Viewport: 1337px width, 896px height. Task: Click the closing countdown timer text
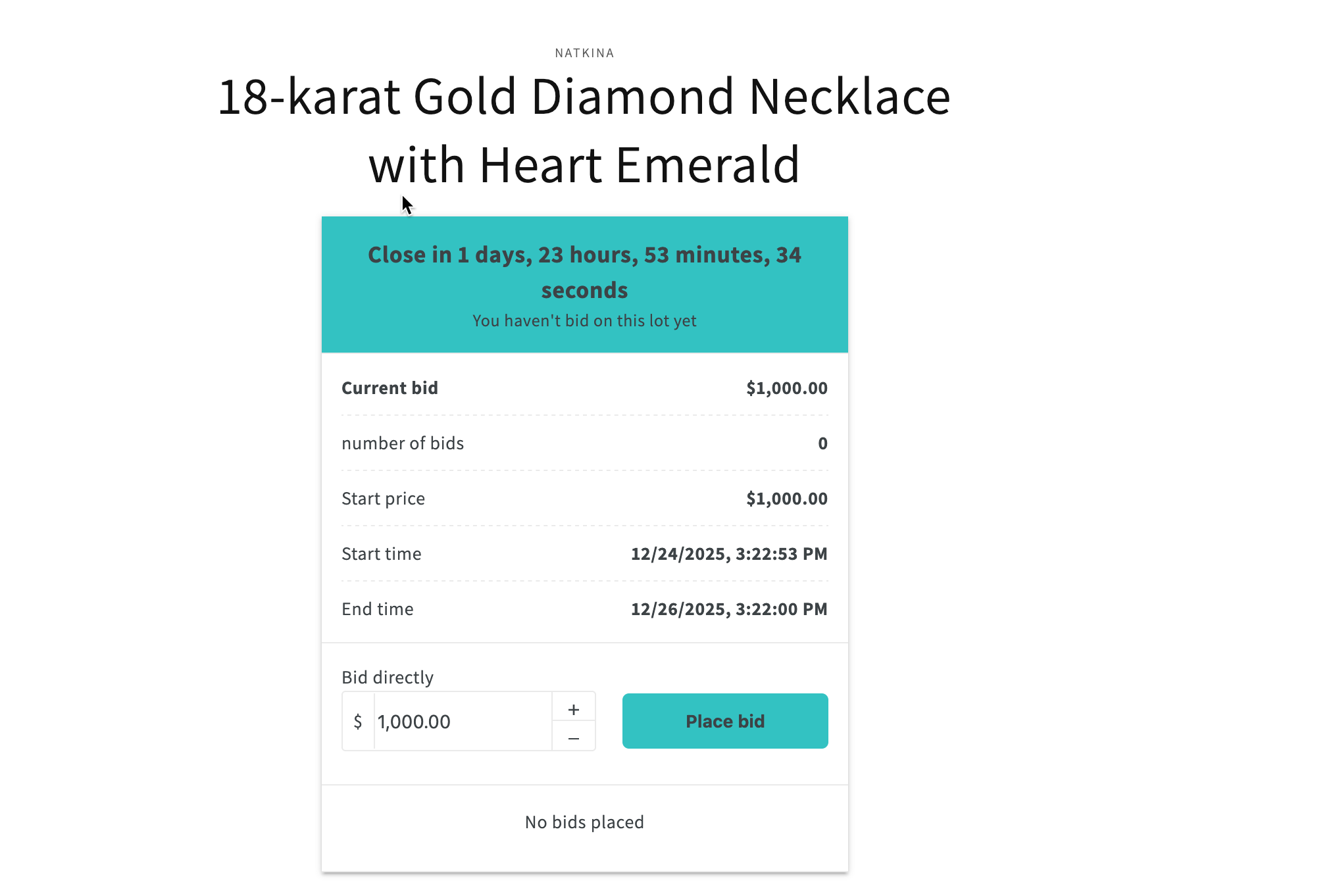click(584, 272)
